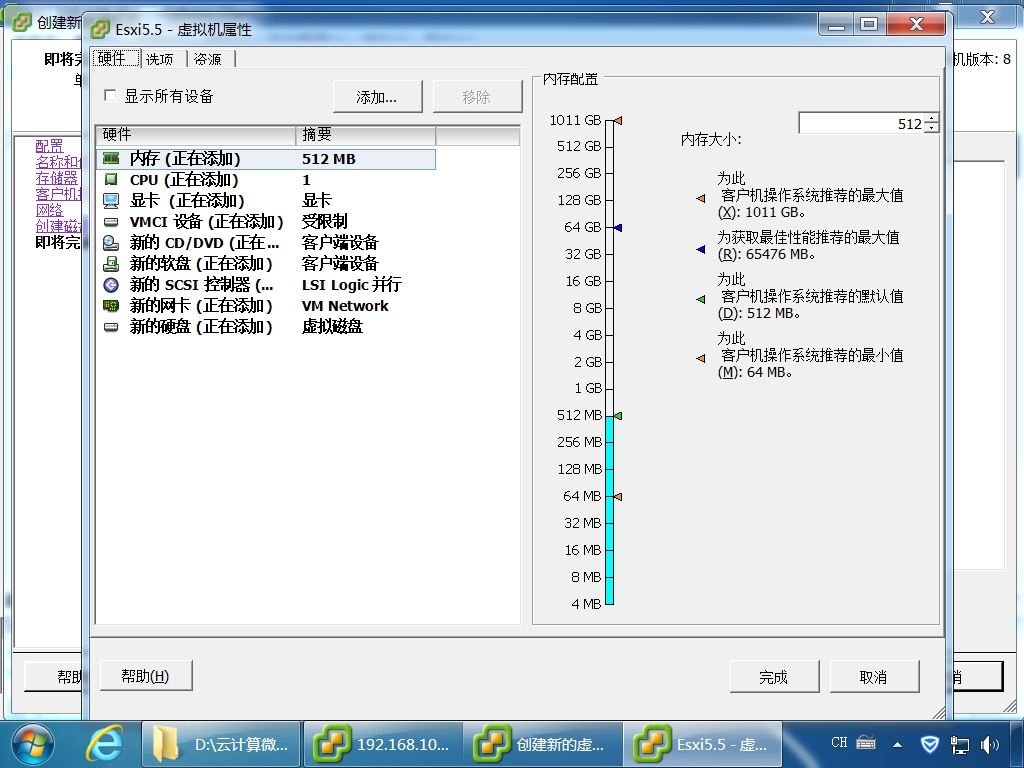Click the 512 MB summary value for memory
This screenshot has width=1024, height=768.
click(x=328, y=159)
